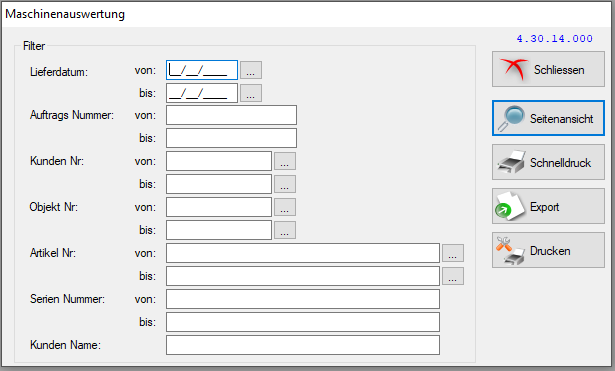The height and width of the screenshot is (371, 615).
Task: Open lookup for Artikel Nr von
Action: (x=453, y=253)
